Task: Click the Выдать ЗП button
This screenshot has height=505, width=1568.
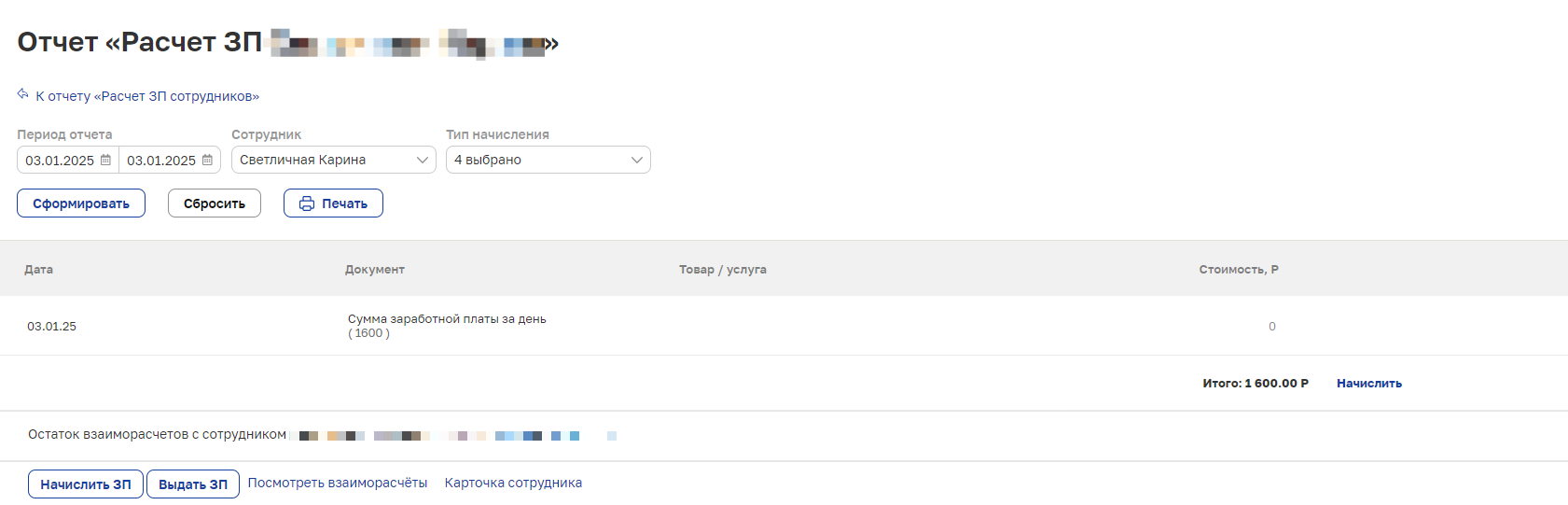Action: click(x=193, y=484)
